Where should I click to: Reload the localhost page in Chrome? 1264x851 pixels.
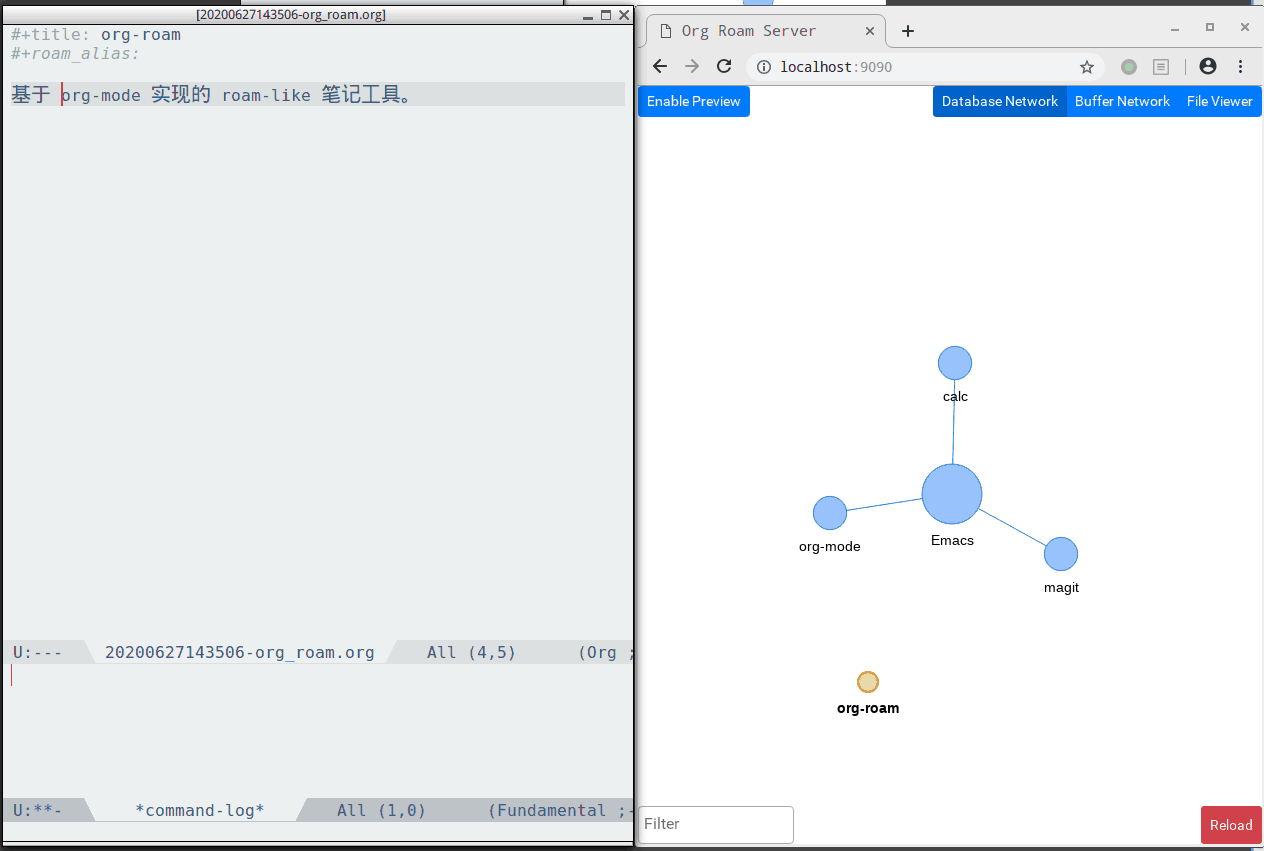pos(724,67)
